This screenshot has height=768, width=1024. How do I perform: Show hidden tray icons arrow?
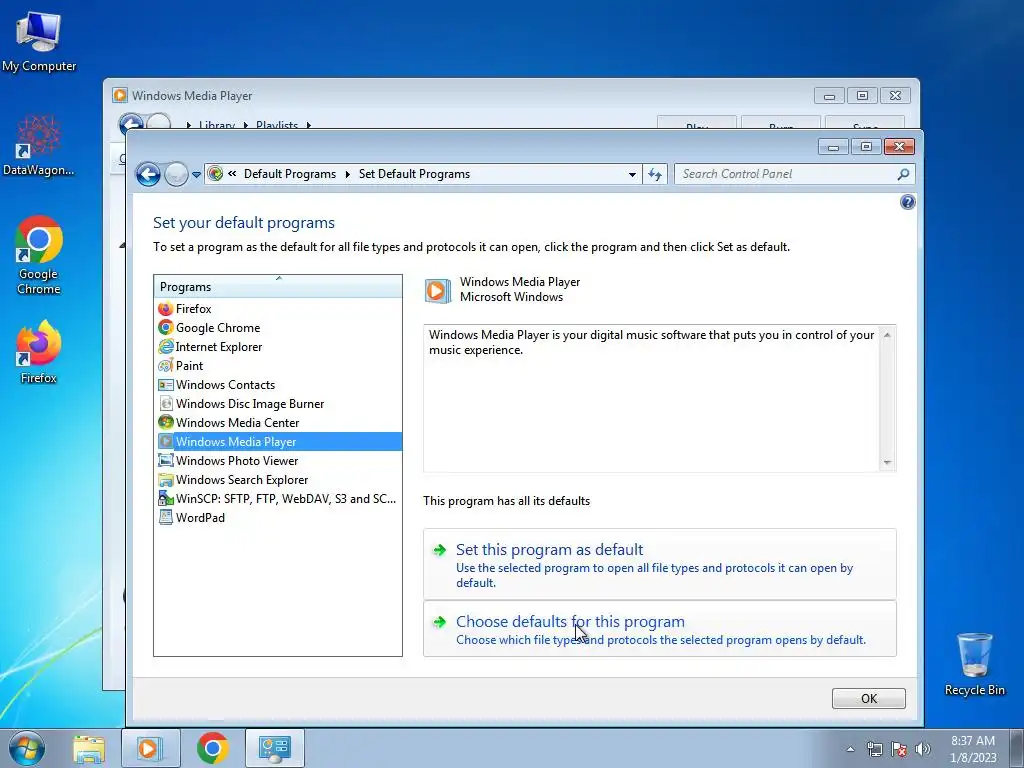point(850,749)
